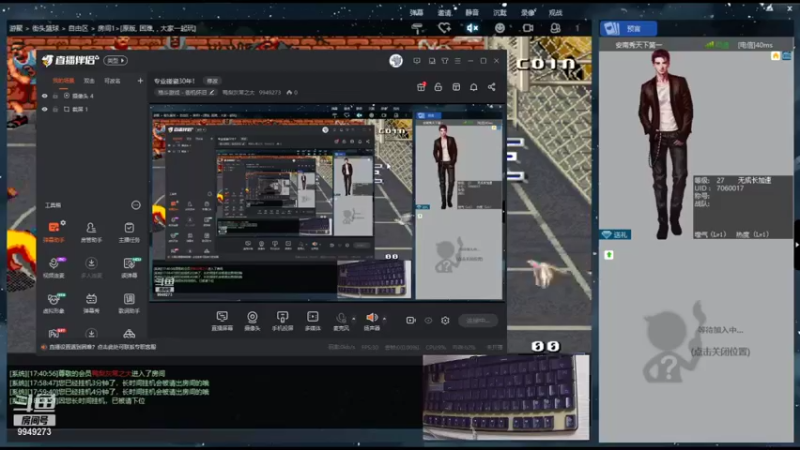Open the layout window icon beside padlock

point(456,87)
